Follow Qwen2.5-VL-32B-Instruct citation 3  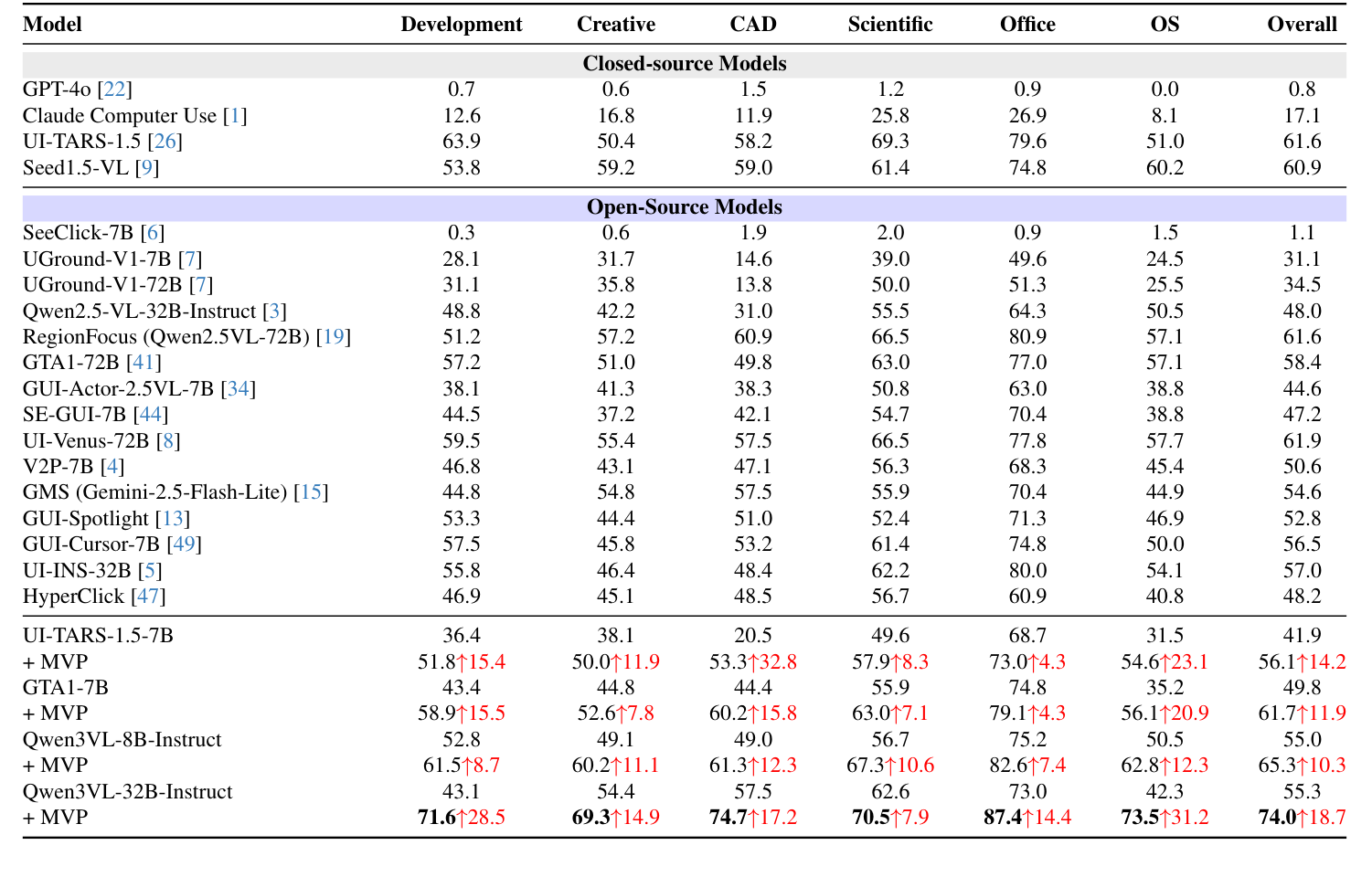click(274, 312)
